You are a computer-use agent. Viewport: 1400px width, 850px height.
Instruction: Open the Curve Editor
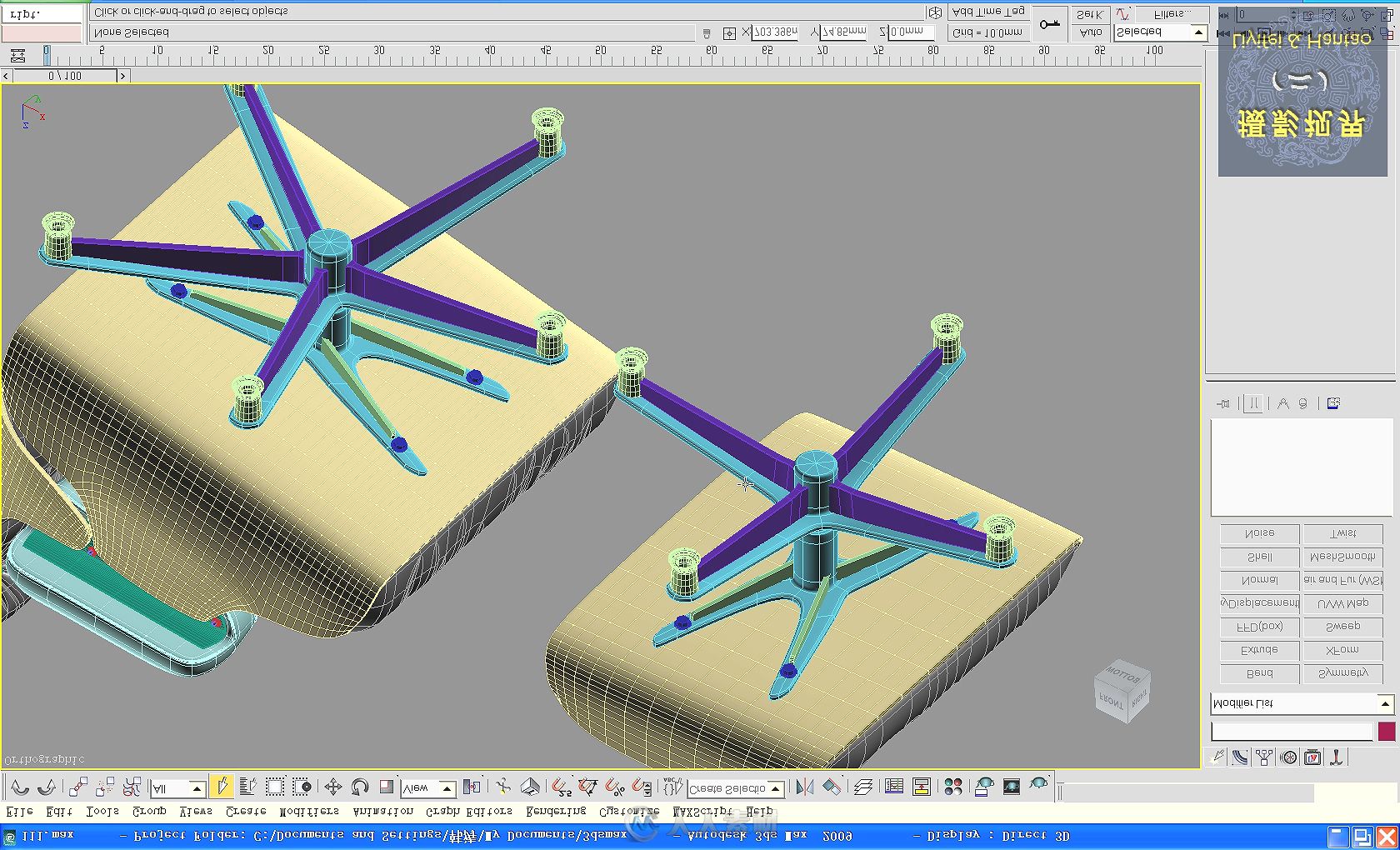pyautogui.click(x=894, y=787)
